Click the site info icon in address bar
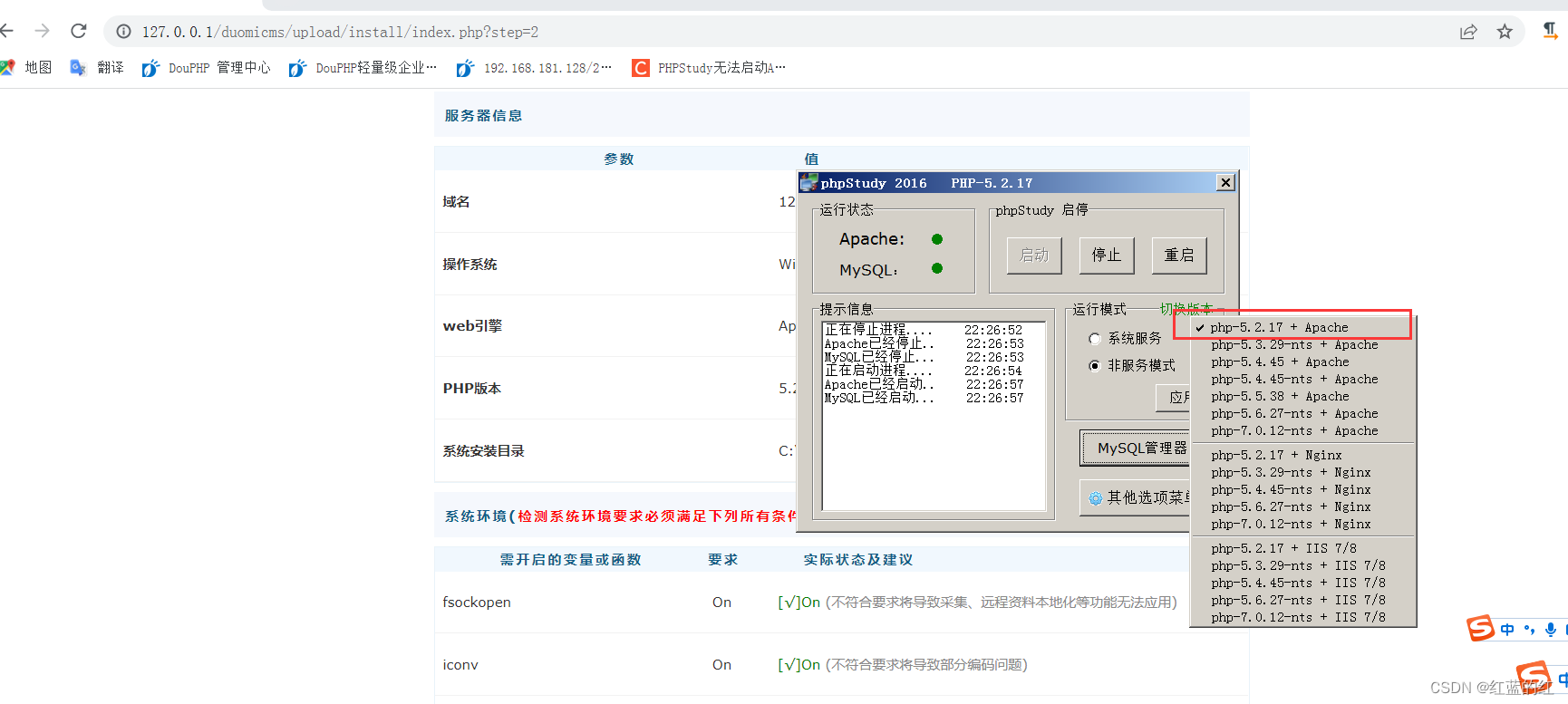Image resolution: width=1568 pixels, height=704 pixels. (x=123, y=32)
